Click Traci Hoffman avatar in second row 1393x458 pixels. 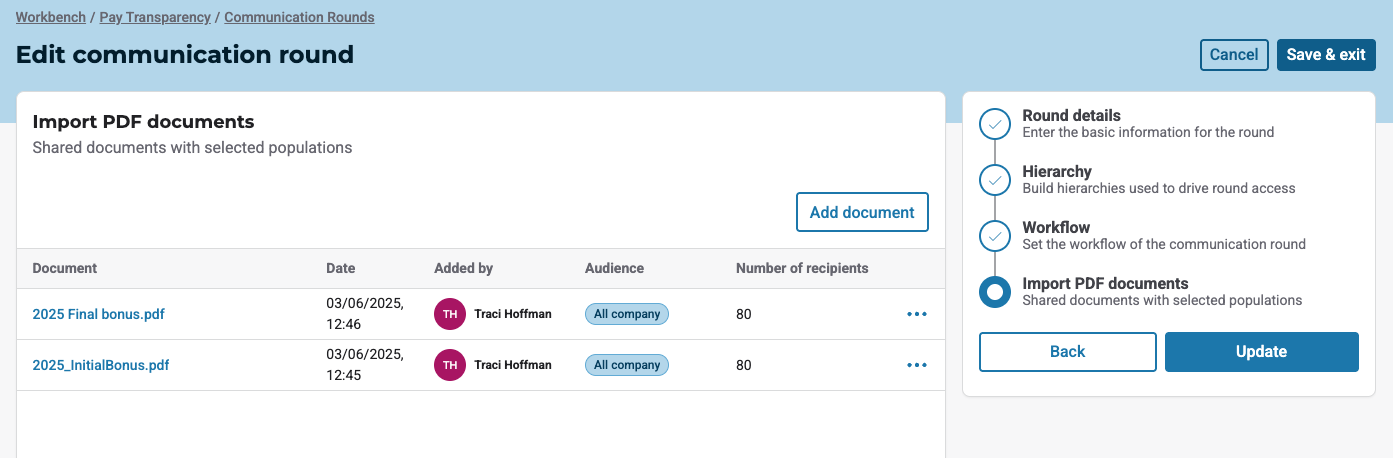[x=450, y=365]
